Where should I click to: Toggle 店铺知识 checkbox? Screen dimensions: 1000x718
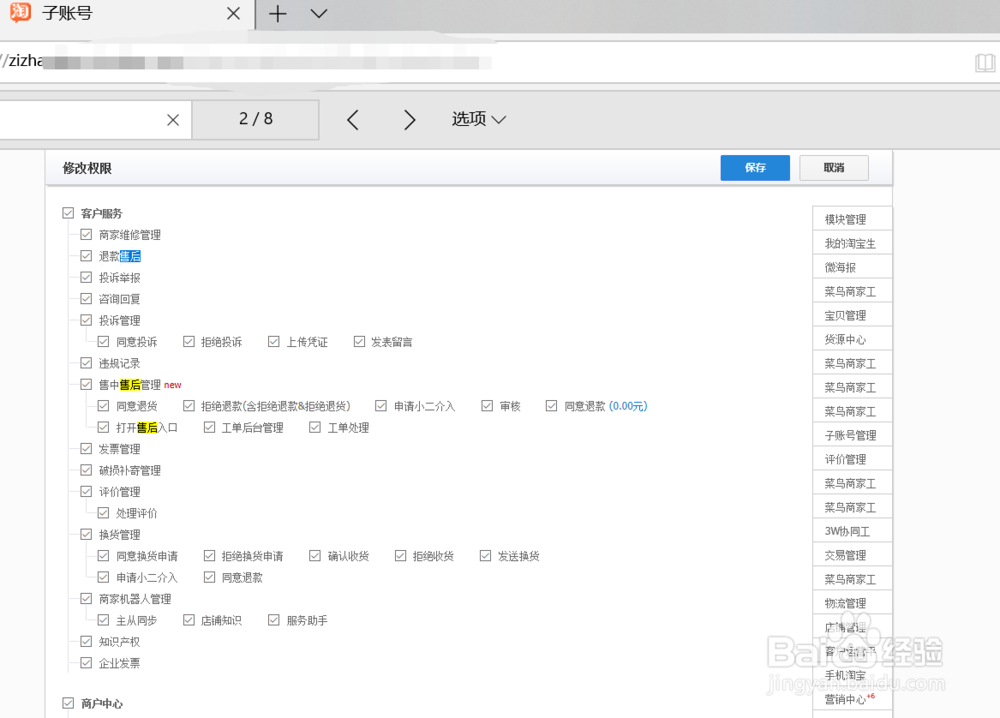[189, 620]
